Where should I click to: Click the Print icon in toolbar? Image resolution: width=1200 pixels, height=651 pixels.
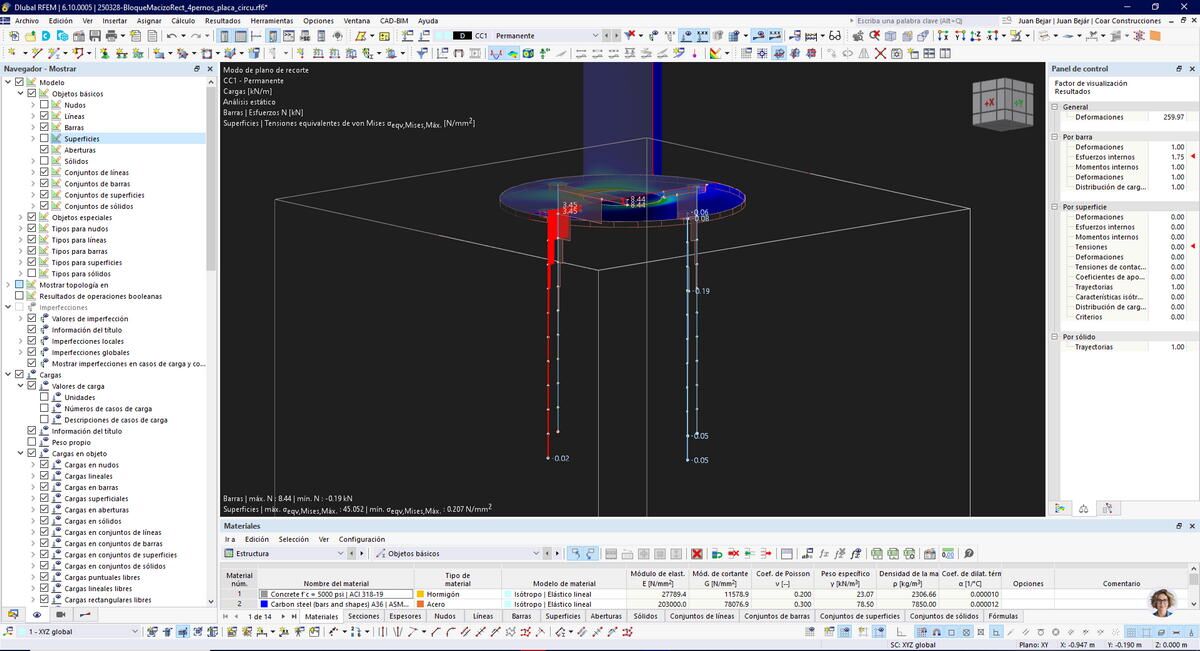click(110, 35)
